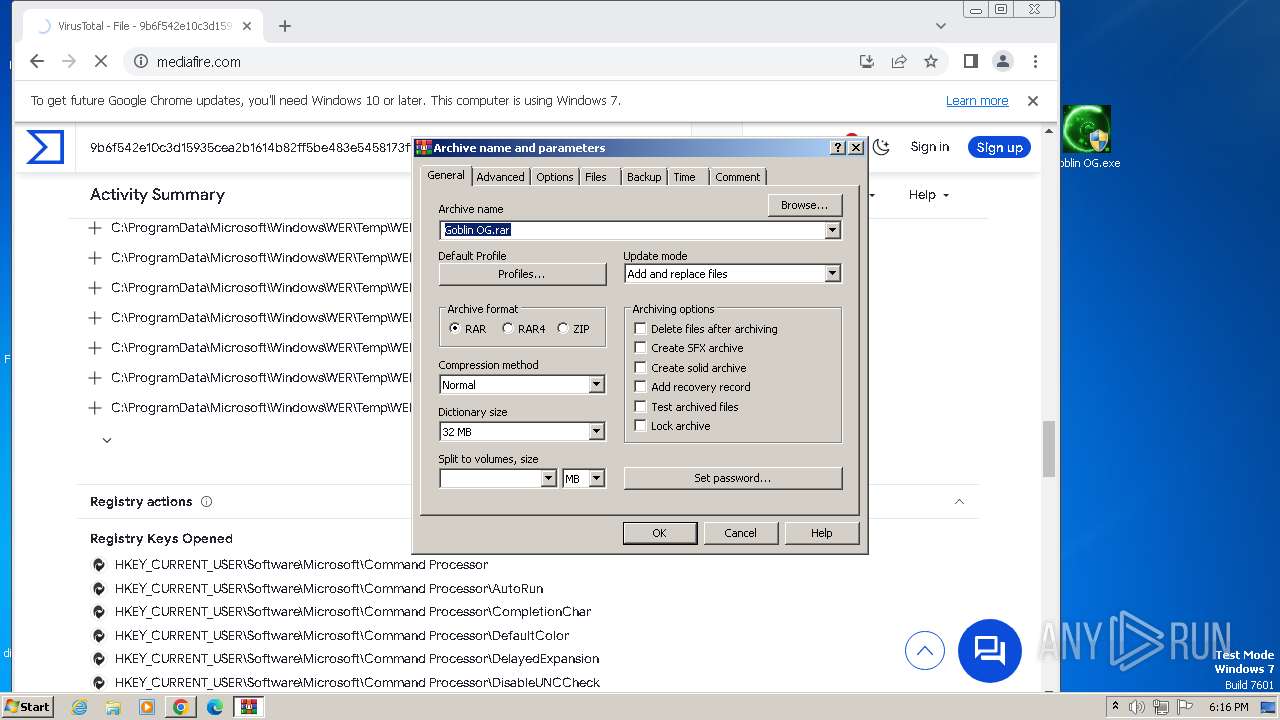
Task: Confirm archive dialog with OK
Action: click(x=659, y=533)
